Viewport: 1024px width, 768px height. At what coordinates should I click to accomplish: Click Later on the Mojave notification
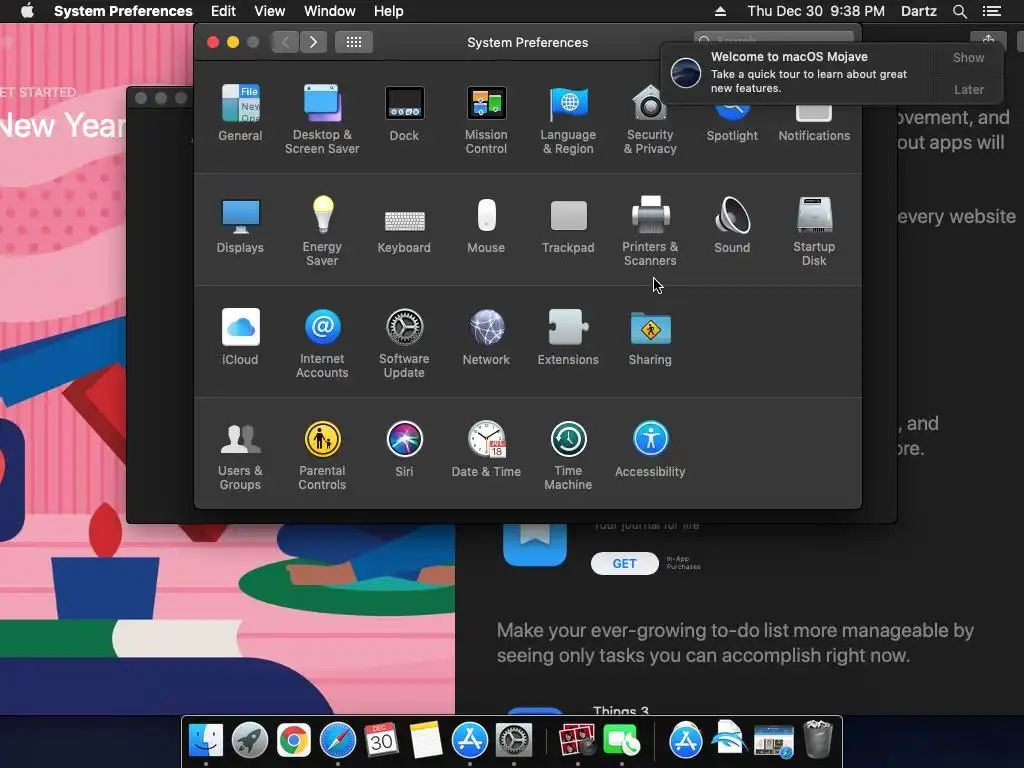pyautogui.click(x=968, y=89)
